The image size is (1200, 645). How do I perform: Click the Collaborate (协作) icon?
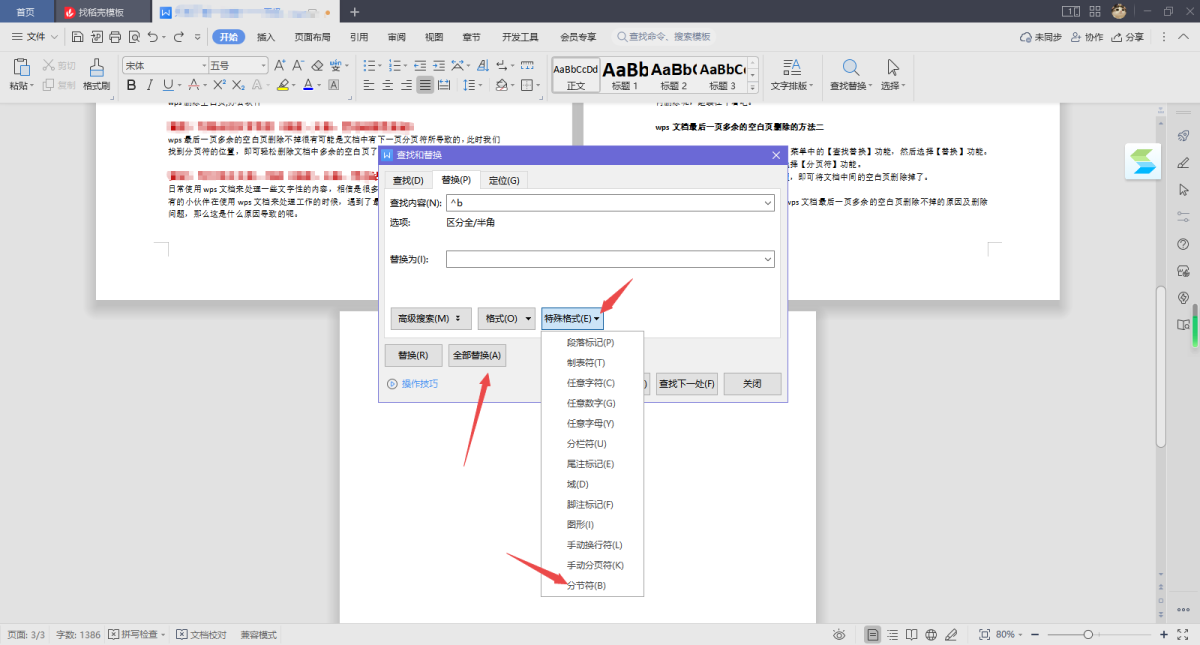[1087, 37]
